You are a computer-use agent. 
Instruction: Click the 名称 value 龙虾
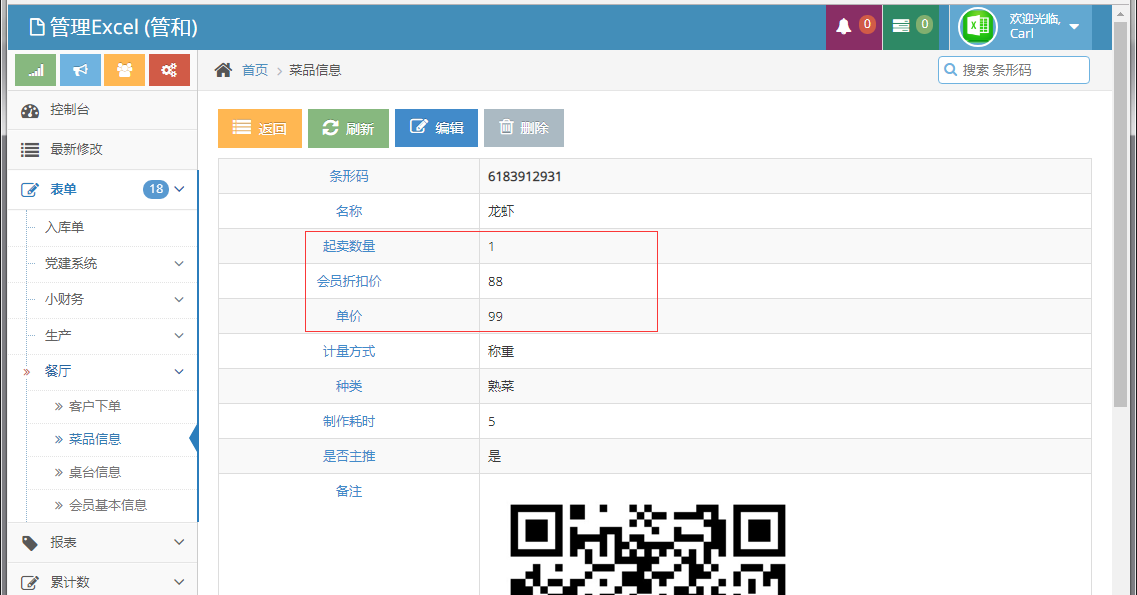501,212
